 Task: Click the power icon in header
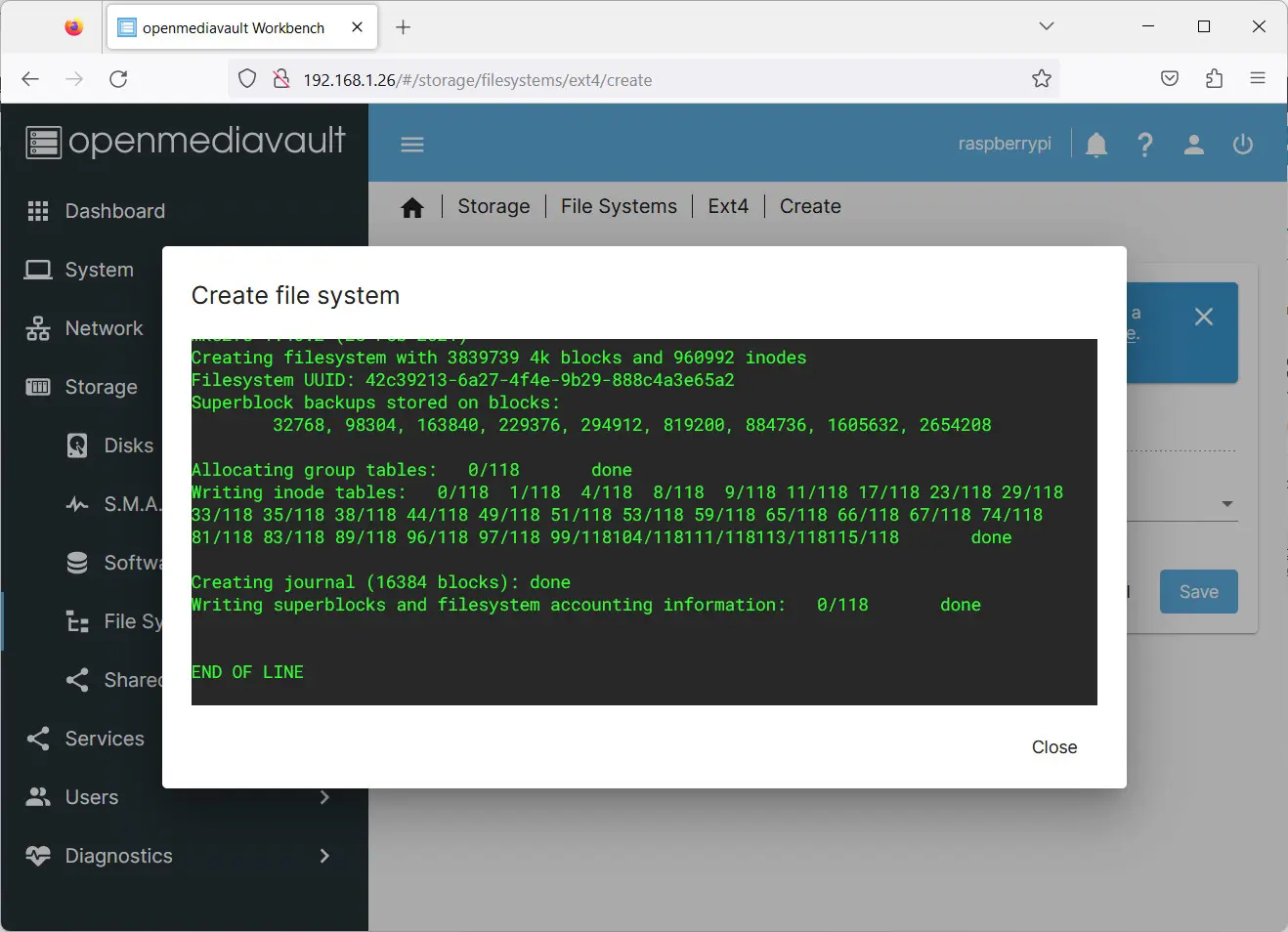coord(1242,145)
